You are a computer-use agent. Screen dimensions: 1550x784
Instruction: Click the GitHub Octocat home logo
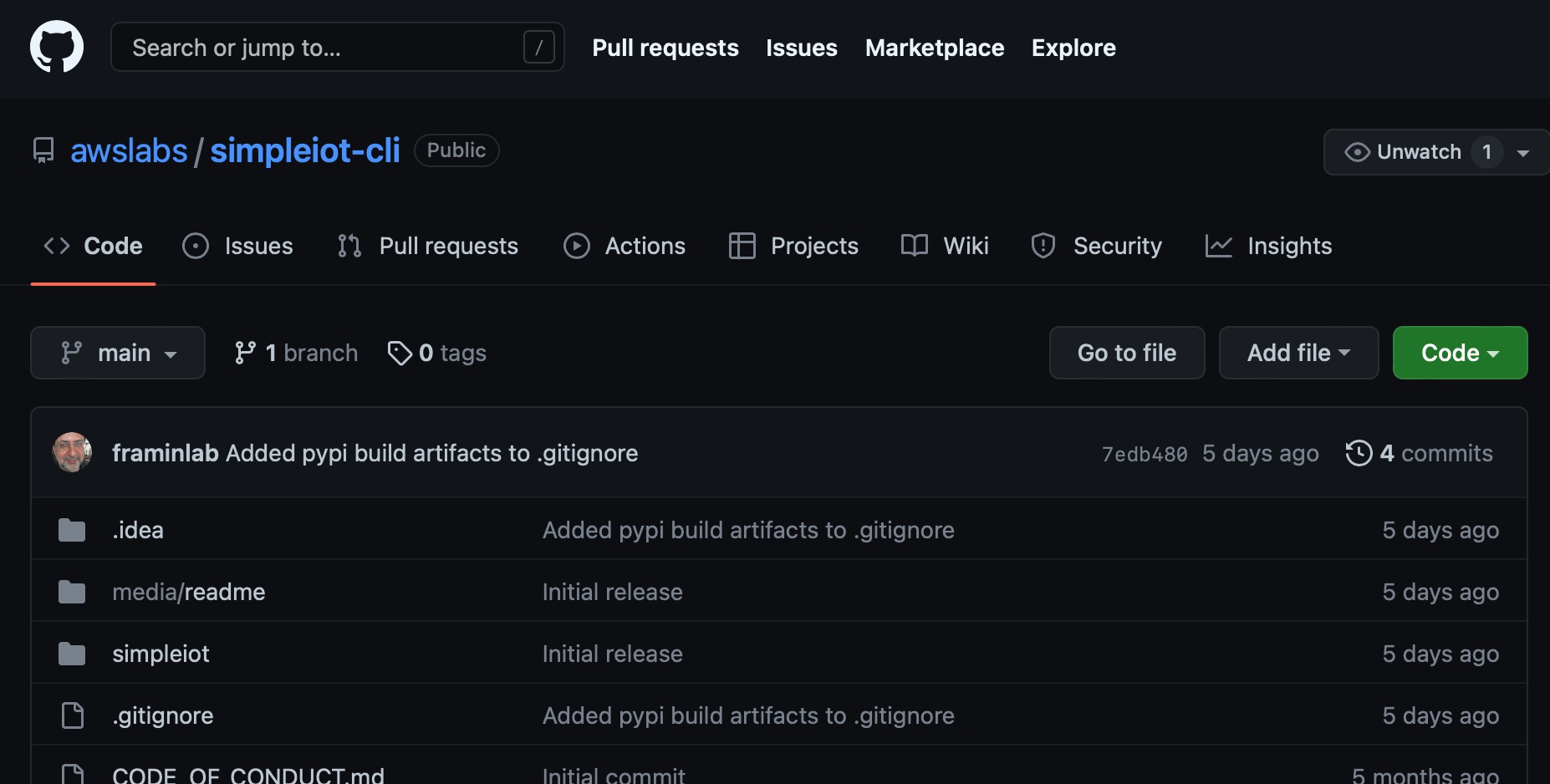(x=57, y=47)
